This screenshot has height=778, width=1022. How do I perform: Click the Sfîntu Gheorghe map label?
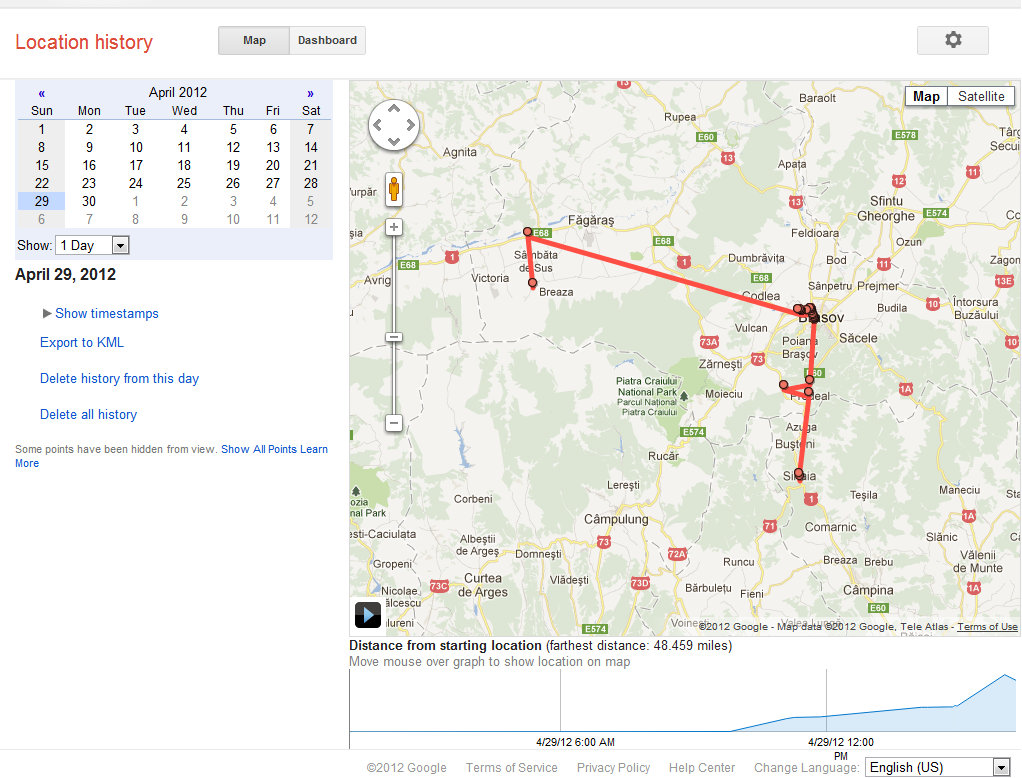(886, 209)
